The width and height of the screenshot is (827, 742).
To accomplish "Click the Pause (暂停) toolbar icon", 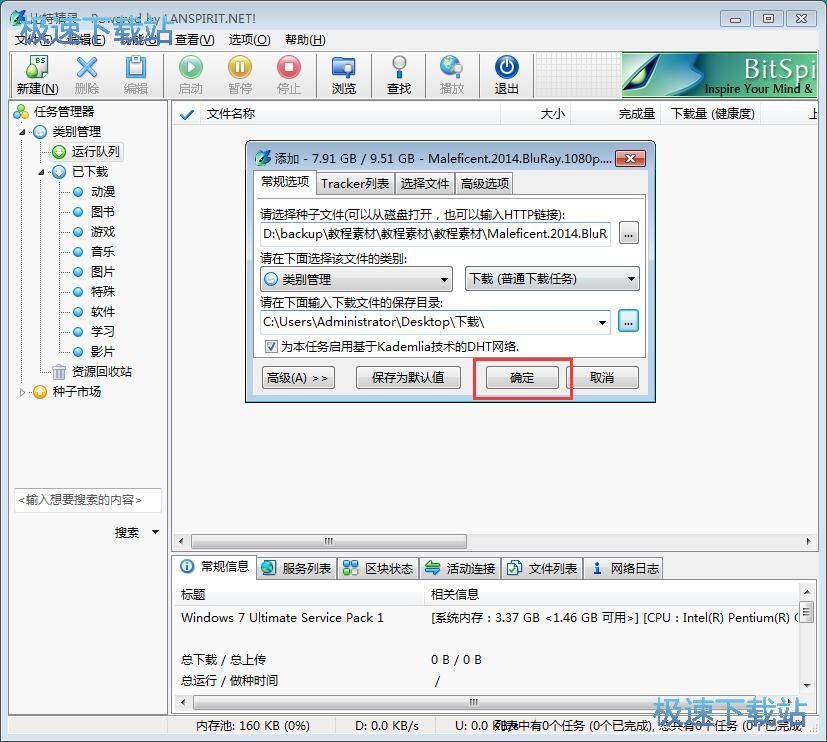I will pos(240,75).
